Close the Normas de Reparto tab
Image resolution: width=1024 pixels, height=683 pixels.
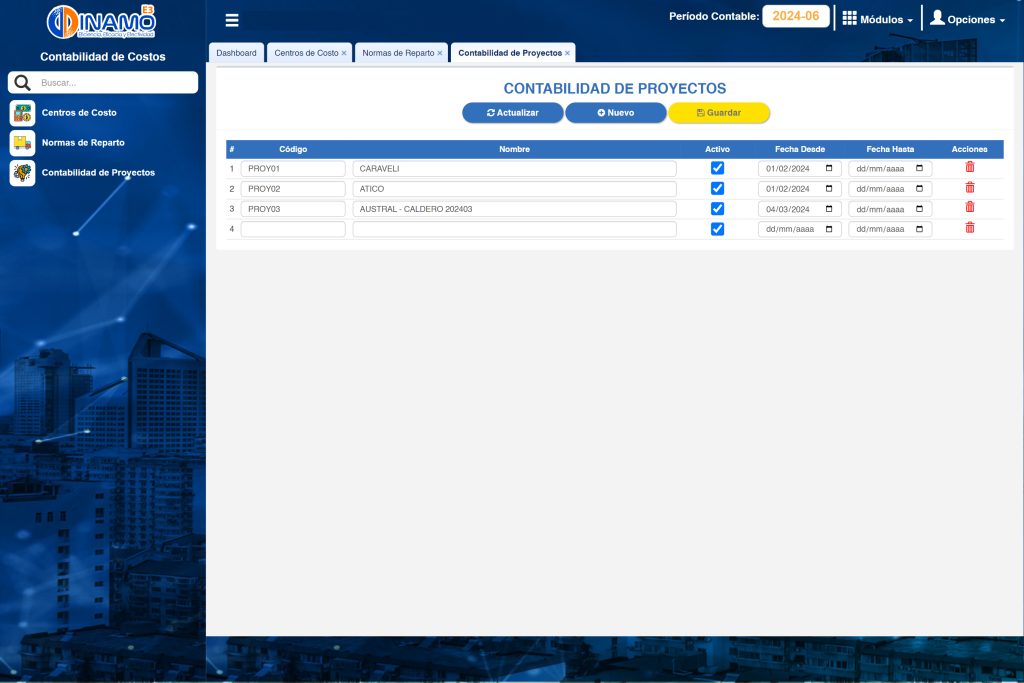click(440, 53)
